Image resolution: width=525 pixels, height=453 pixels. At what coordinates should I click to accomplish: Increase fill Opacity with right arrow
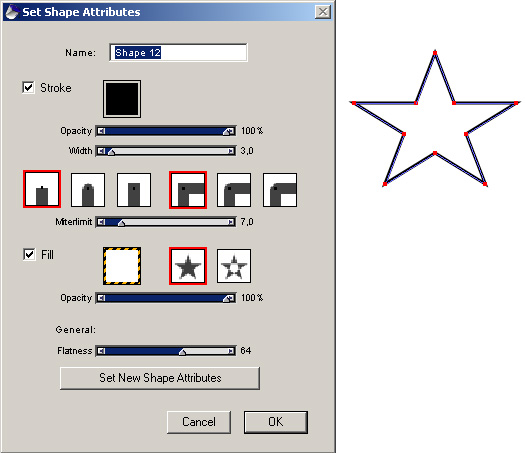231,298
